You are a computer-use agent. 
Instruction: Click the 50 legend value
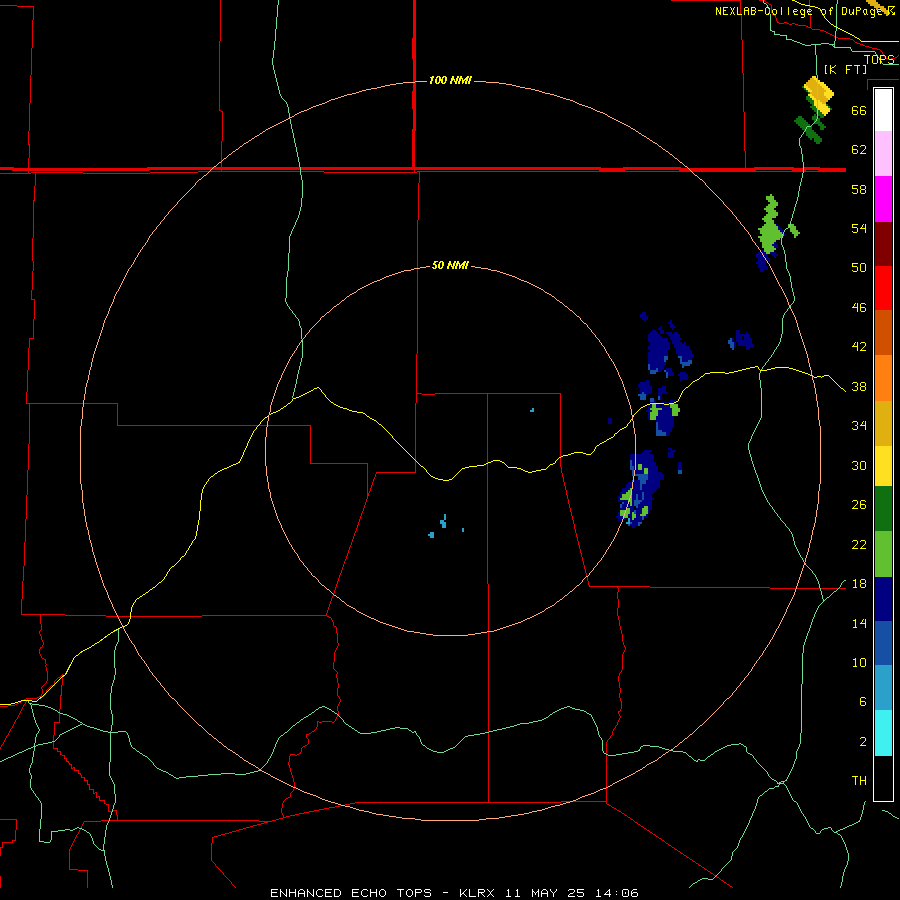pyautogui.click(x=859, y=267)
